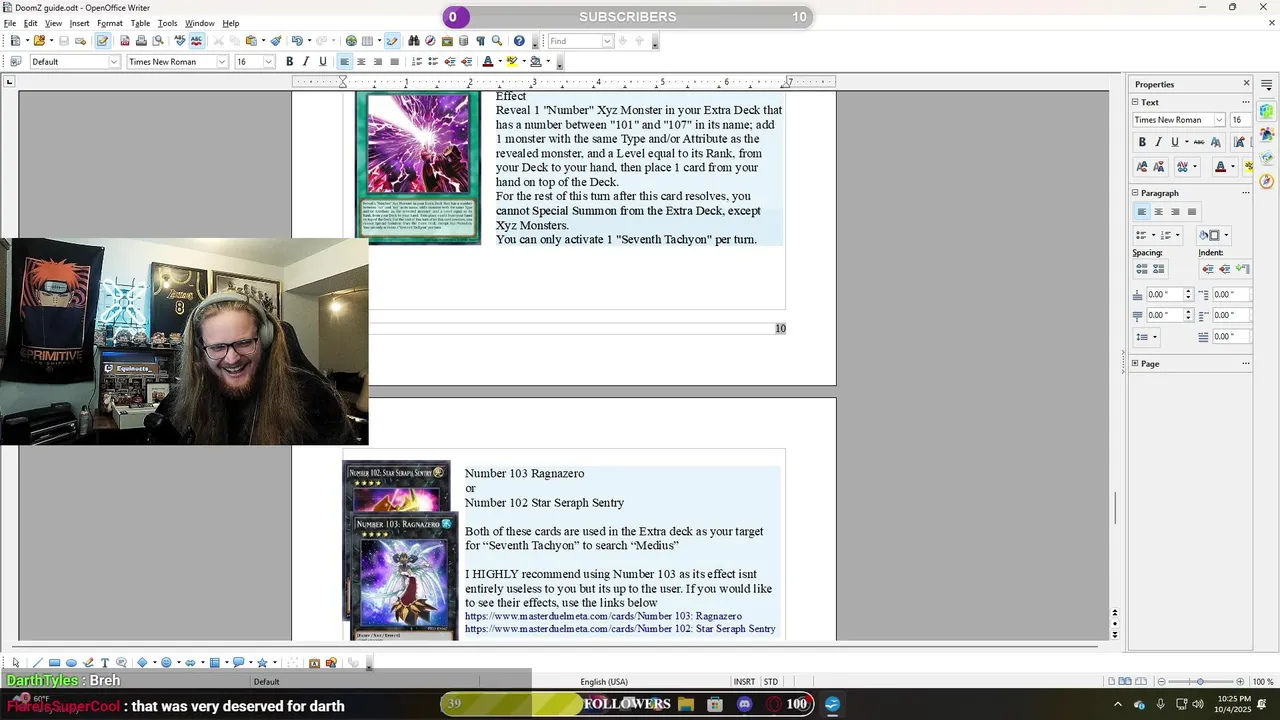Open the File menu
The height and width of the screenshot is (720, 1280).
point(10,23)
